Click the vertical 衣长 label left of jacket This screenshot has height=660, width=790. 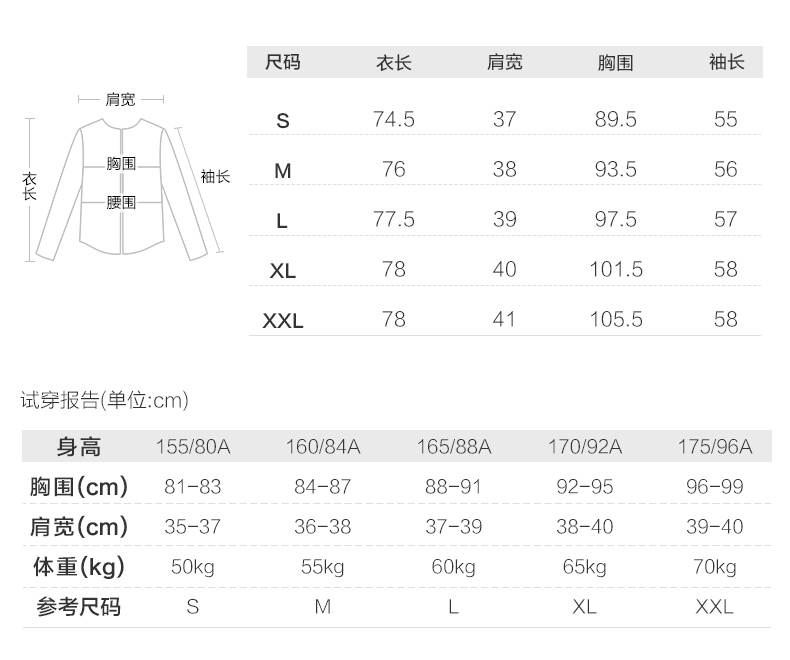[30, 186]
